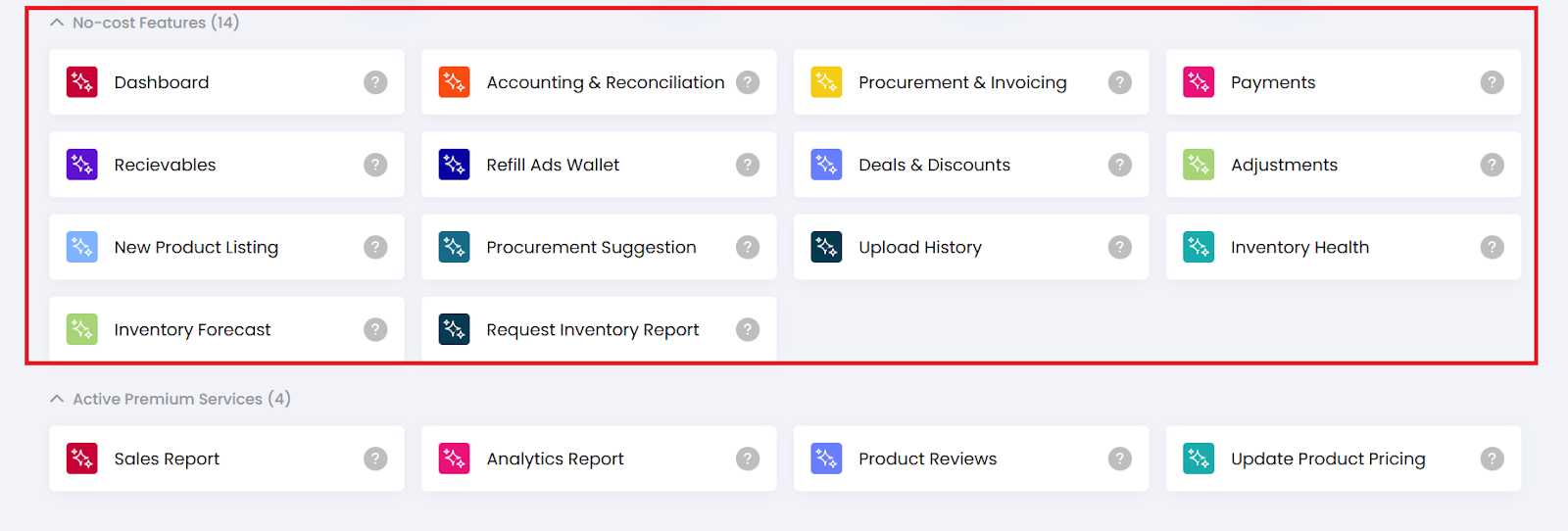Image resolution: width=1568 pixels, height=531 pixels.
Task: Collapse the Active Premium Services section
Action: pos(57,399)
